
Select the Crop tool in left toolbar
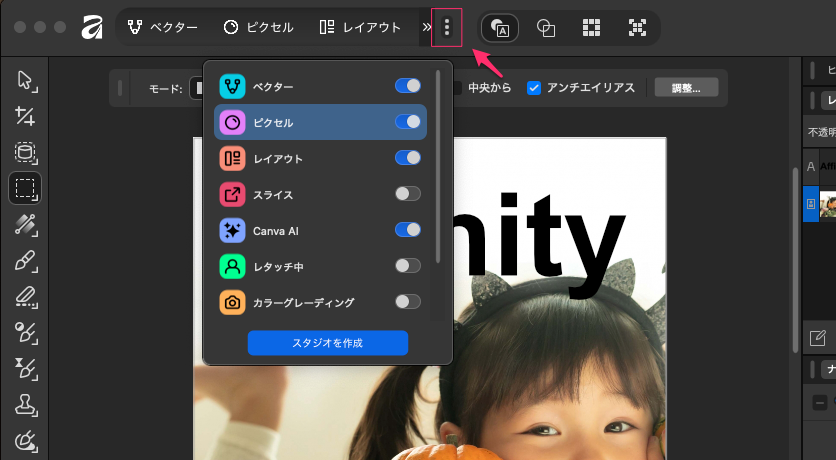point(25,117)
